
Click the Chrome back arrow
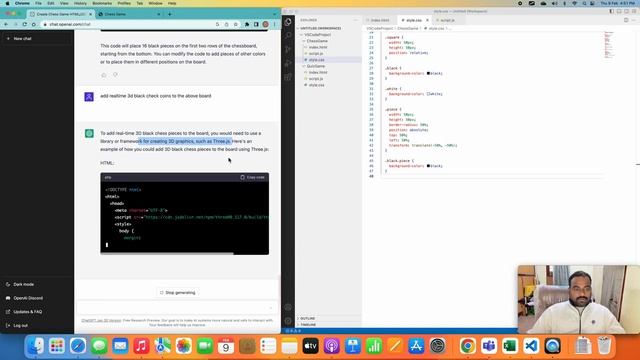[x=6, y=24]
